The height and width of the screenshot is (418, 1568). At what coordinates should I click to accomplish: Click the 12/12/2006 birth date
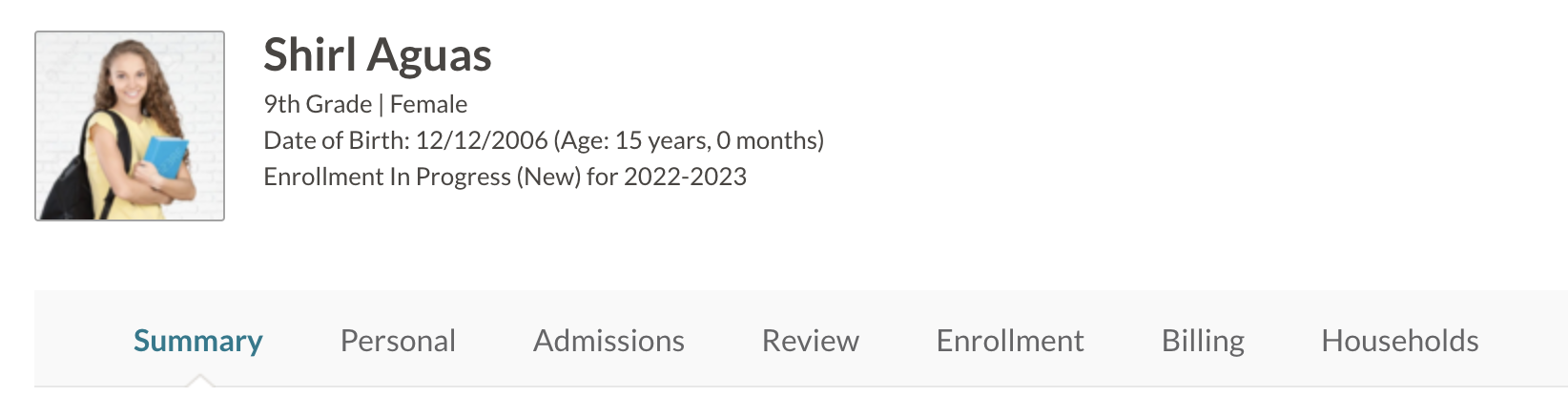point(482,140)
